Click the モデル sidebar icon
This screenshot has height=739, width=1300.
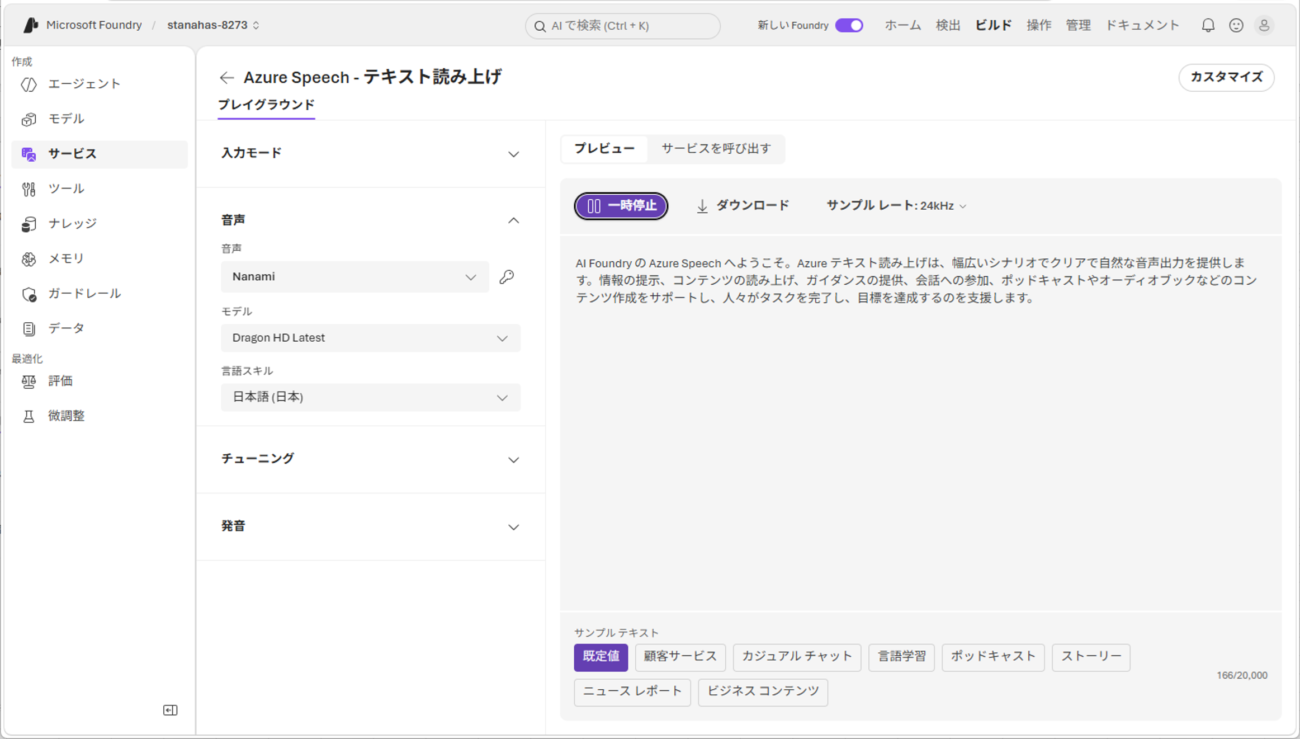click(x=29, y=119)
